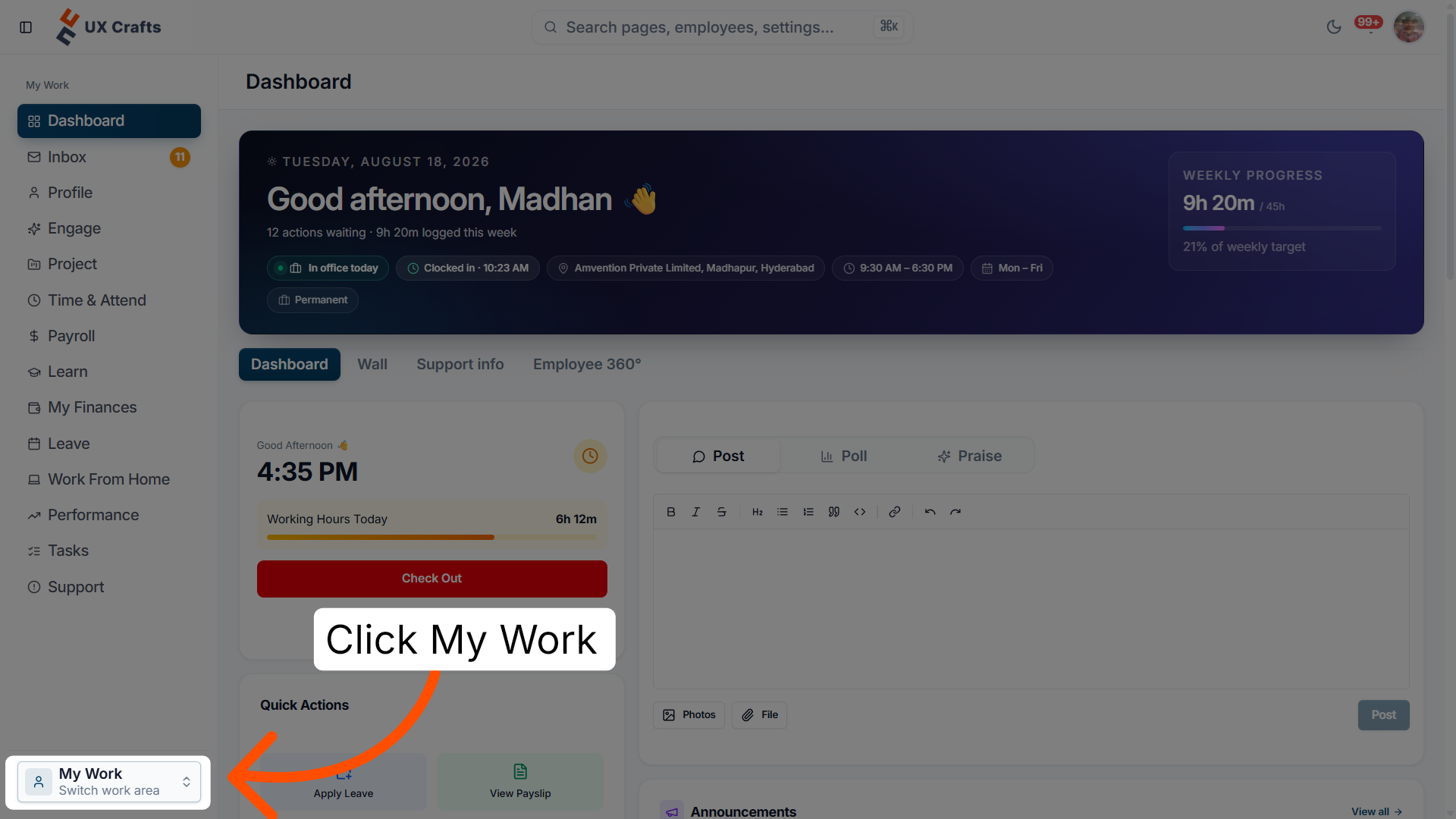Click the Working Hours Today progress bar
This screenshot has height=819, width=1456.
(x=431, y=537)
